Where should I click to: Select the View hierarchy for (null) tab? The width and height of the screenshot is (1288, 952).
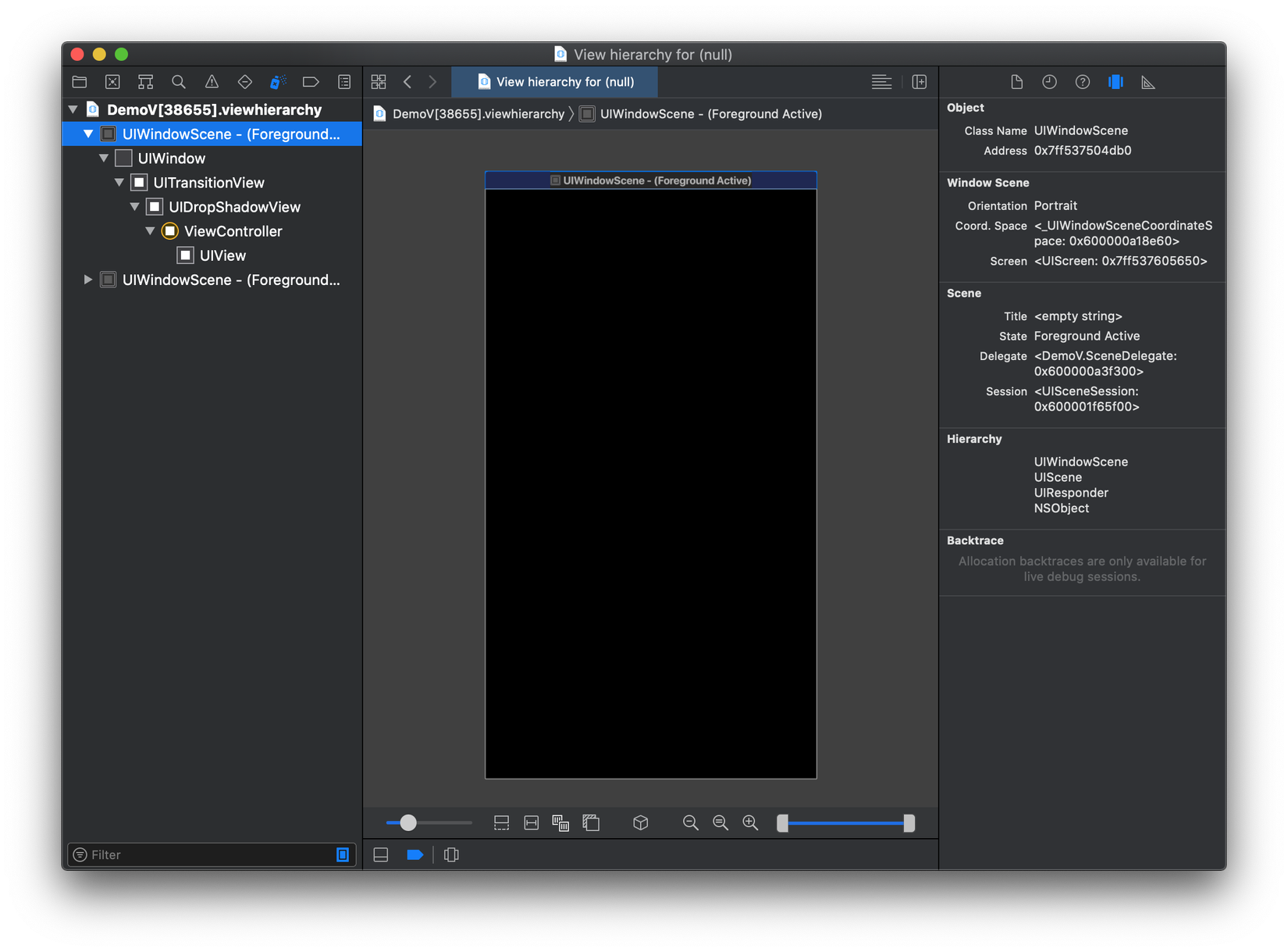tap(555, 82)
